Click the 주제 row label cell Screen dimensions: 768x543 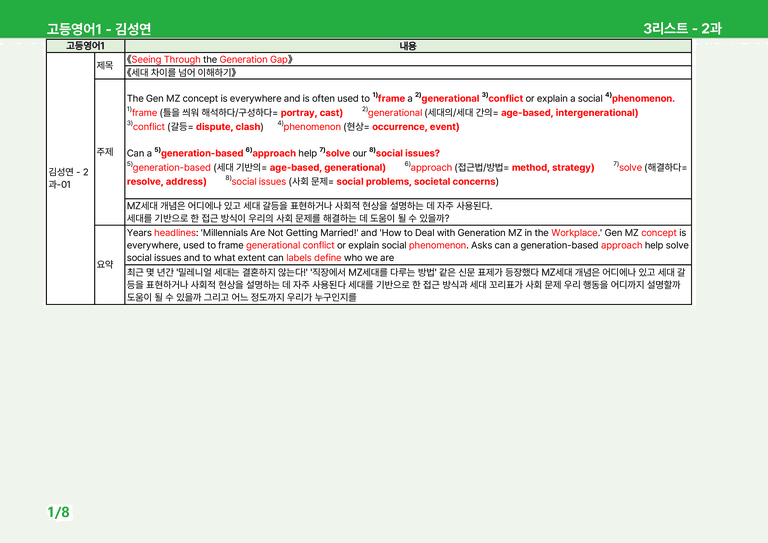(109, 152)
